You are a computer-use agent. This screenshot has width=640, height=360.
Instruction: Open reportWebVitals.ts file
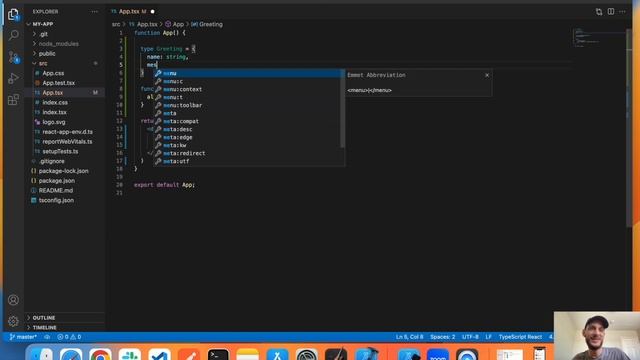[65, 142]
